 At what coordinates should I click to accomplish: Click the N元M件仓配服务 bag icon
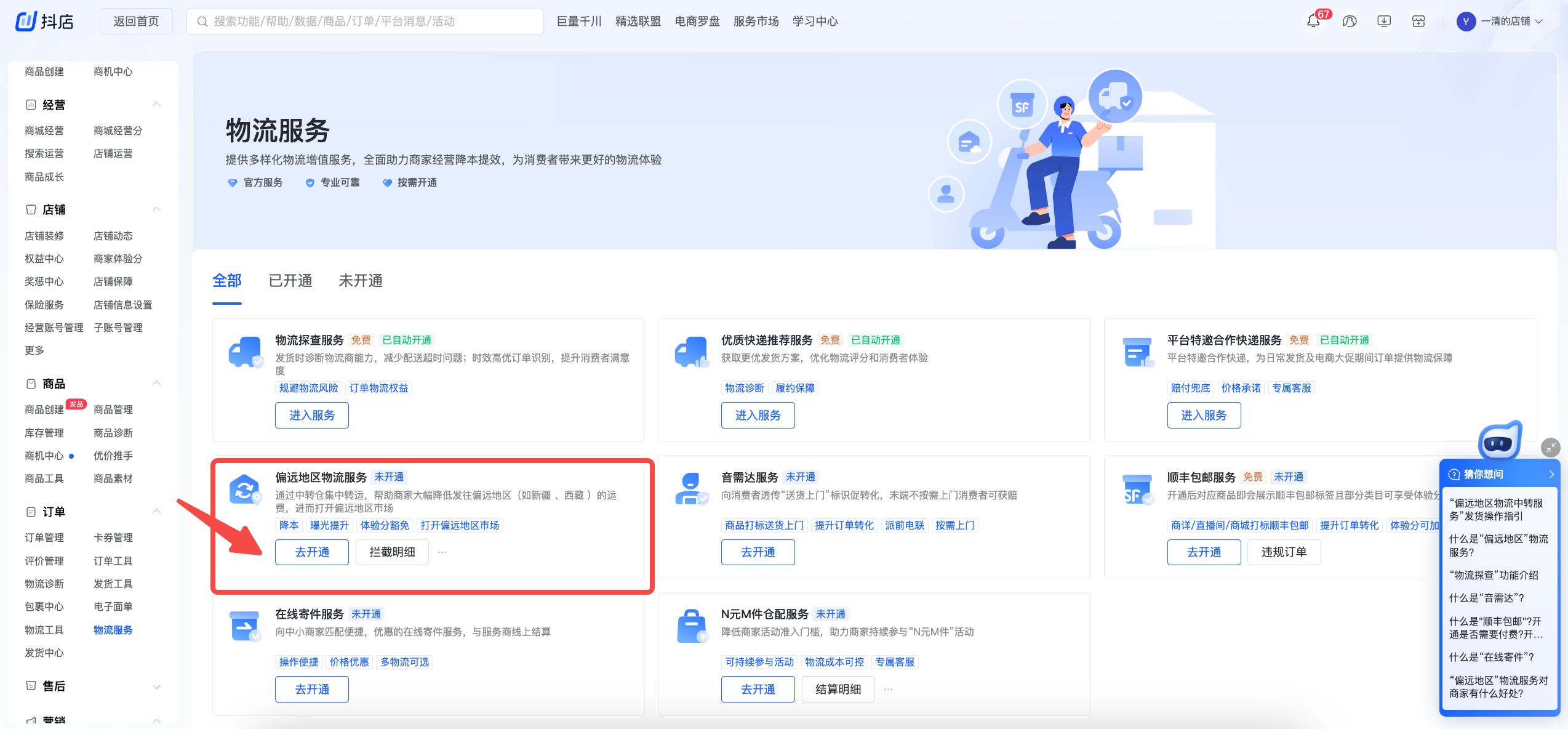click(x=692, y=626)
